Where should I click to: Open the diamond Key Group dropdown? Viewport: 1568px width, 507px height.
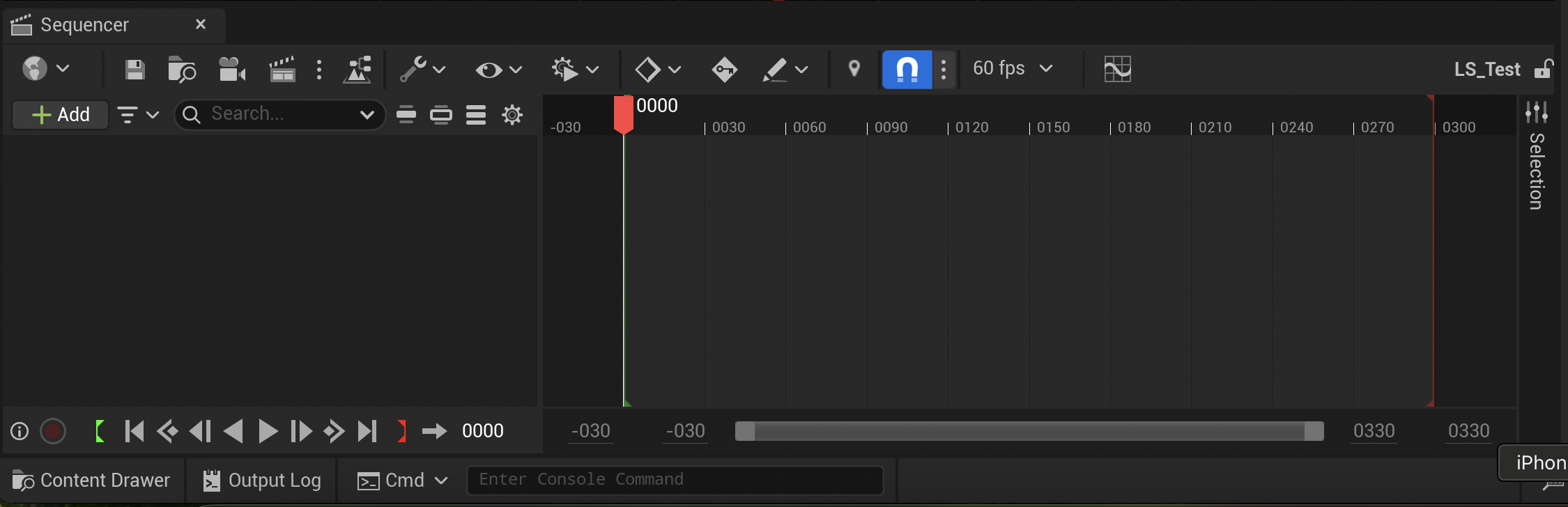tap(657, 70)
